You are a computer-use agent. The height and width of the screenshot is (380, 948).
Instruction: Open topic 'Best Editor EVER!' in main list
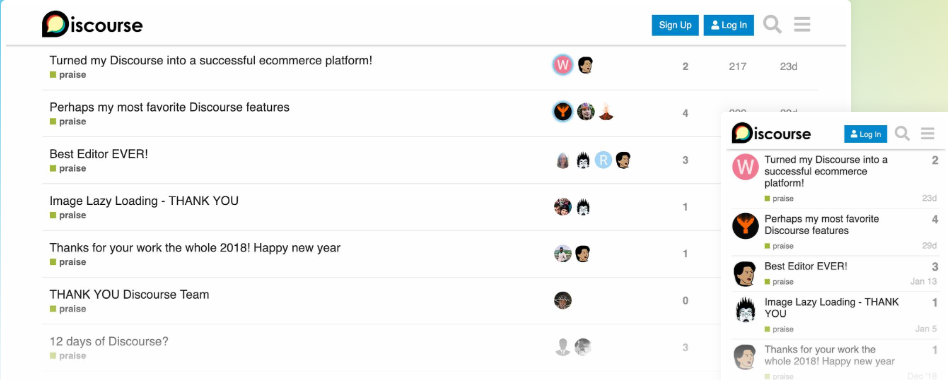coord(99,154)
